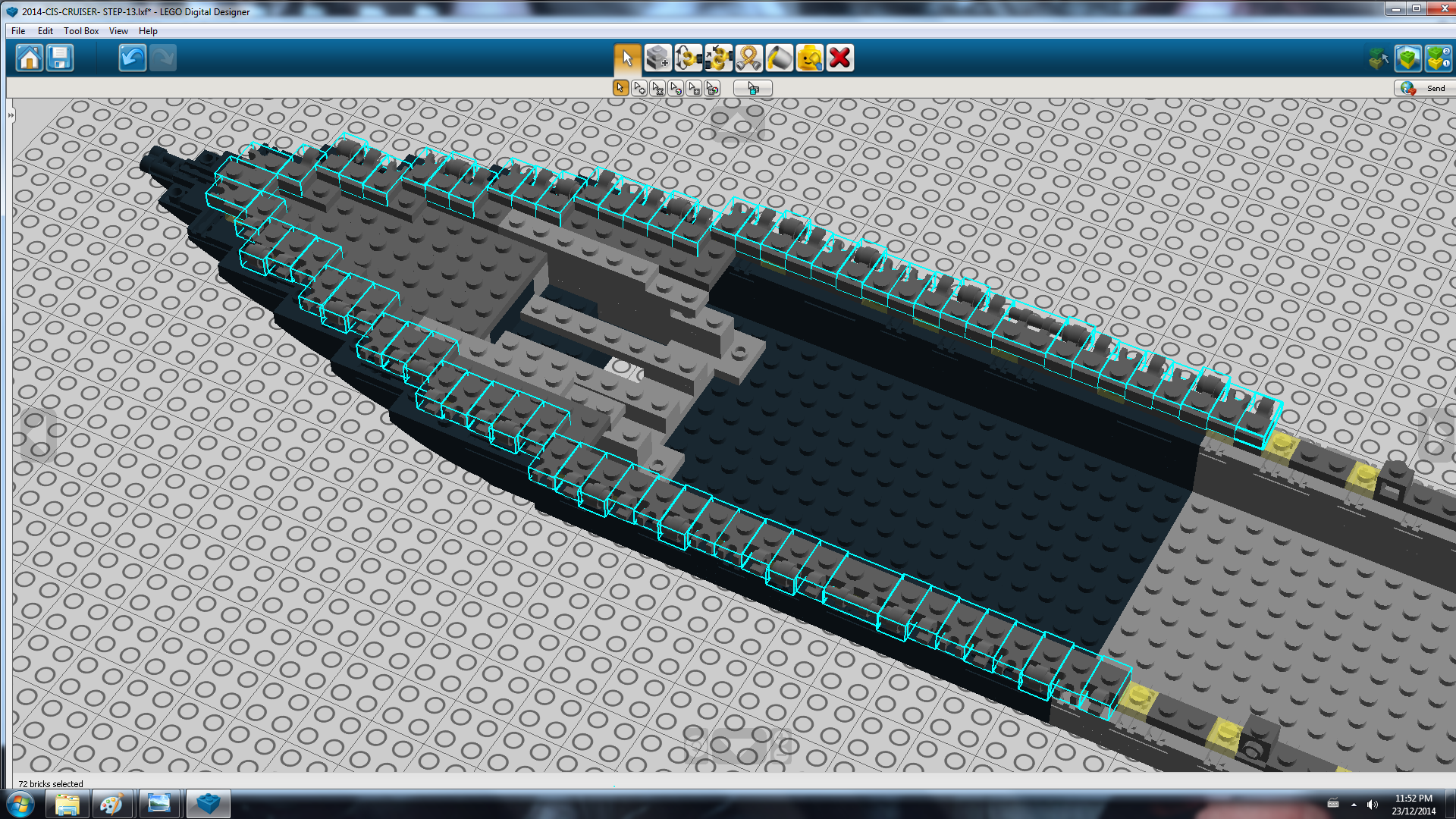Switch to View mode
The image size is (1456, 819).
(1407, 58)
